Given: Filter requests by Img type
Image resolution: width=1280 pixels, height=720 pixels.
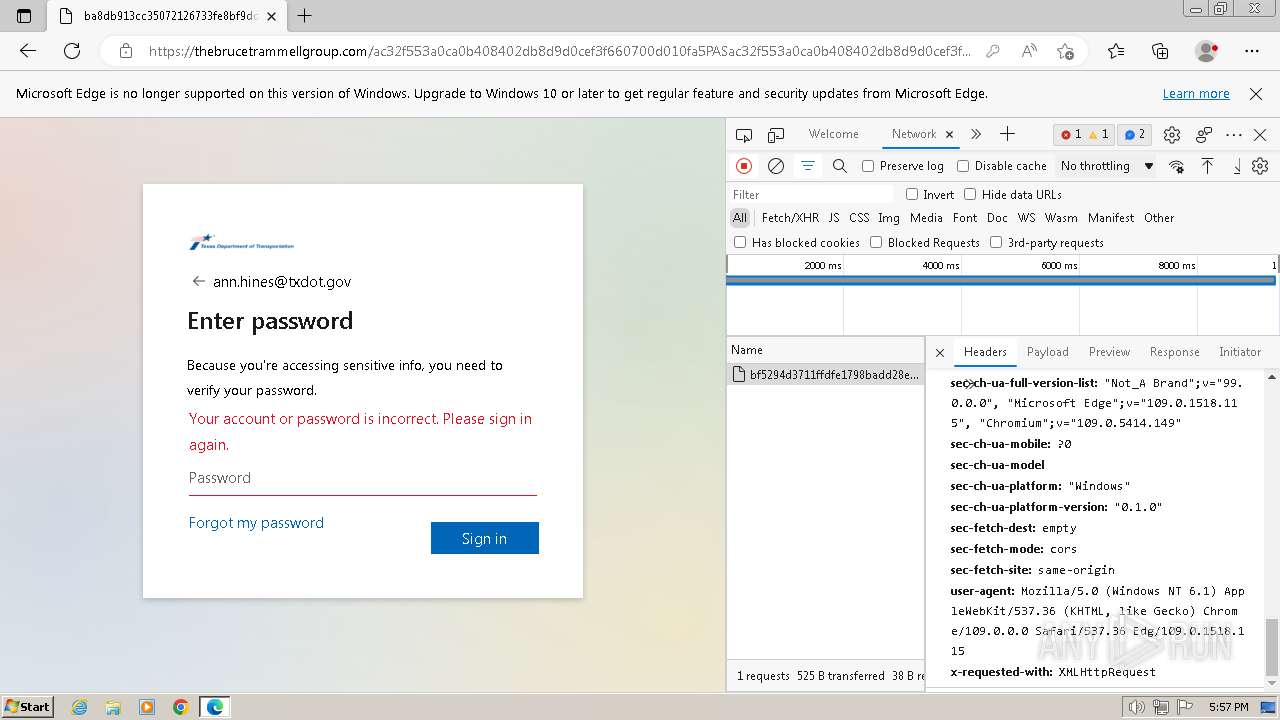Looking at the screenshot, I should [888, 218].
